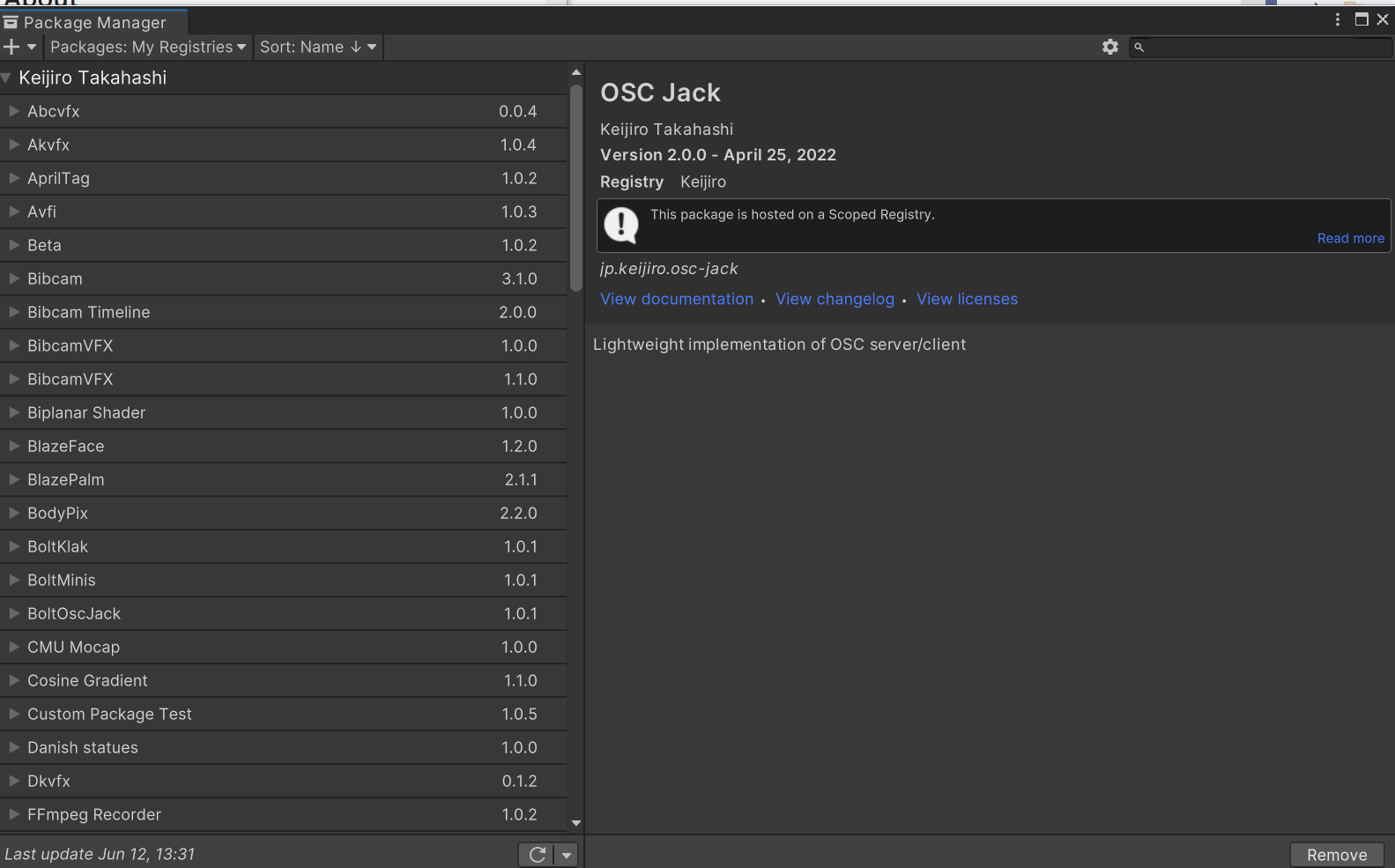Select the BlazeFace package
Screen dimensions: 1395x868
[283, 446]
